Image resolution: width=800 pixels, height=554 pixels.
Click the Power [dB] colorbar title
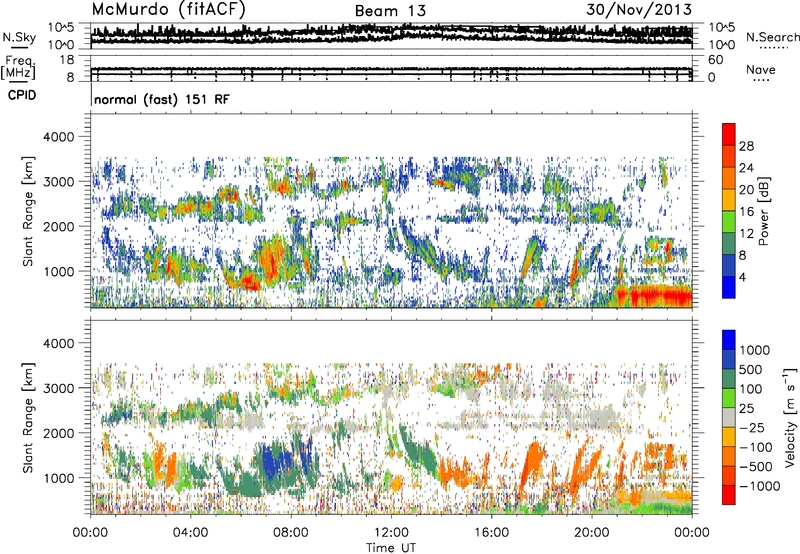(763, 211)
